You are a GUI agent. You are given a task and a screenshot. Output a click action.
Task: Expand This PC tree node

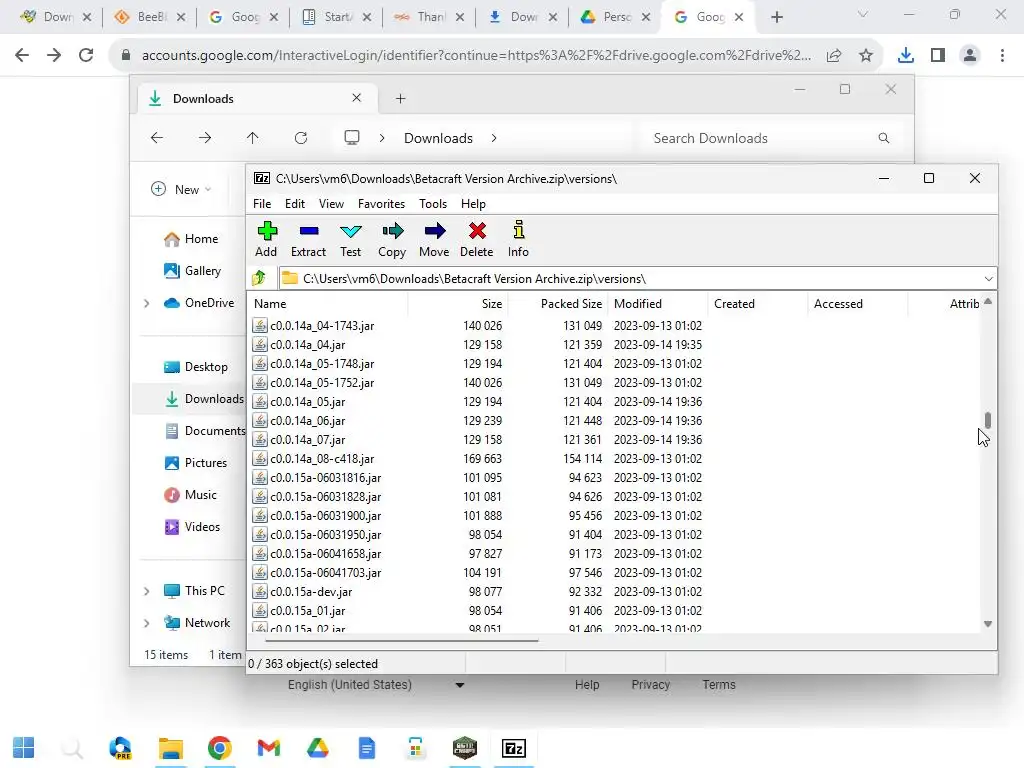pos(146,591)
